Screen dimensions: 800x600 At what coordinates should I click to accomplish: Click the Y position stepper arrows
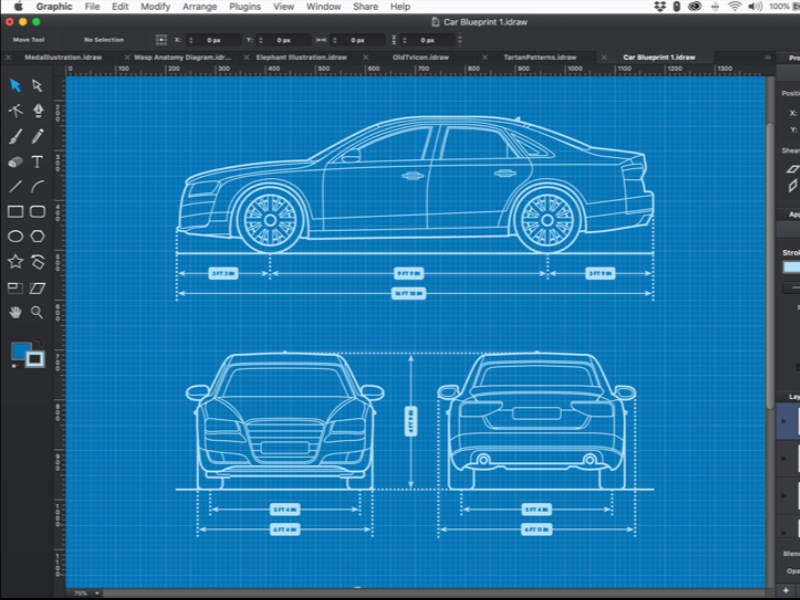(261, 40)
